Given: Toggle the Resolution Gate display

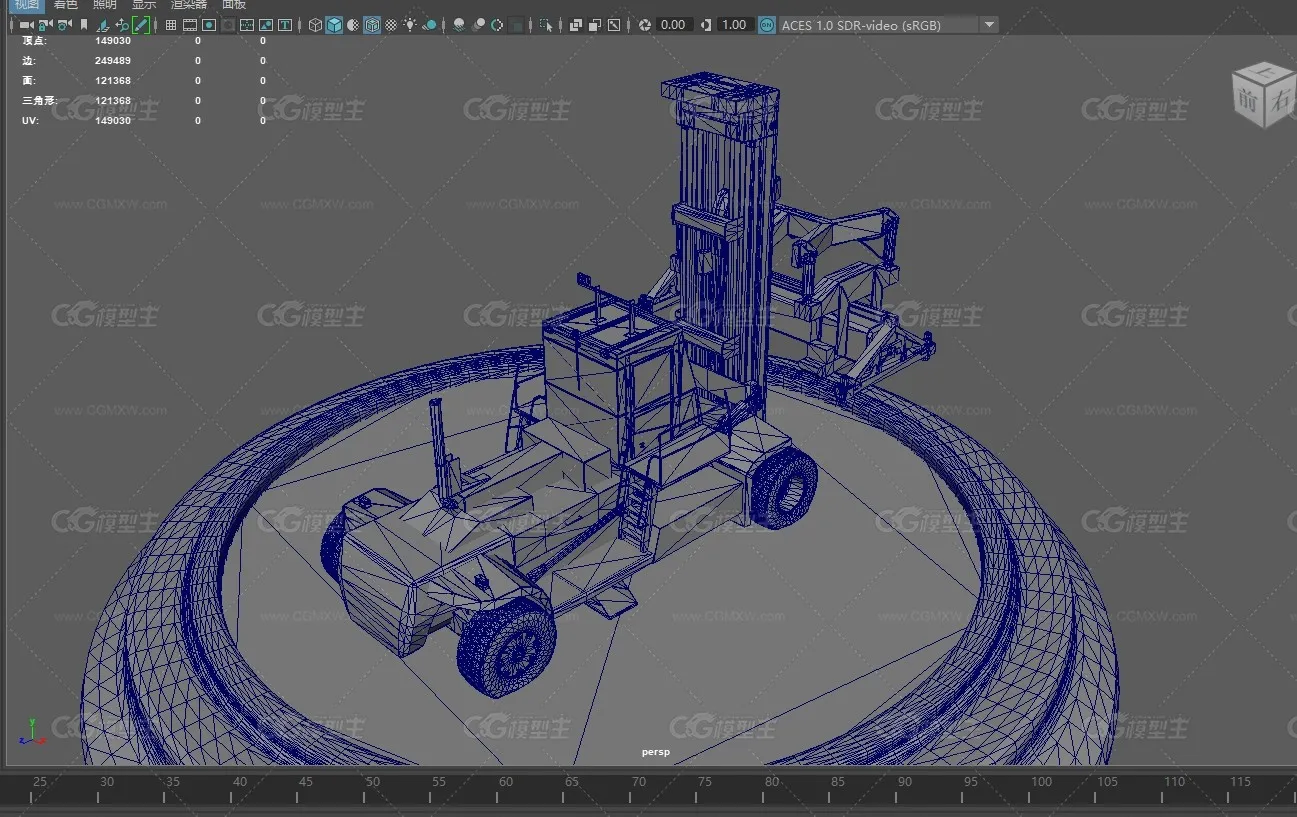Looking at the screenshot, I should pos(209,25).
